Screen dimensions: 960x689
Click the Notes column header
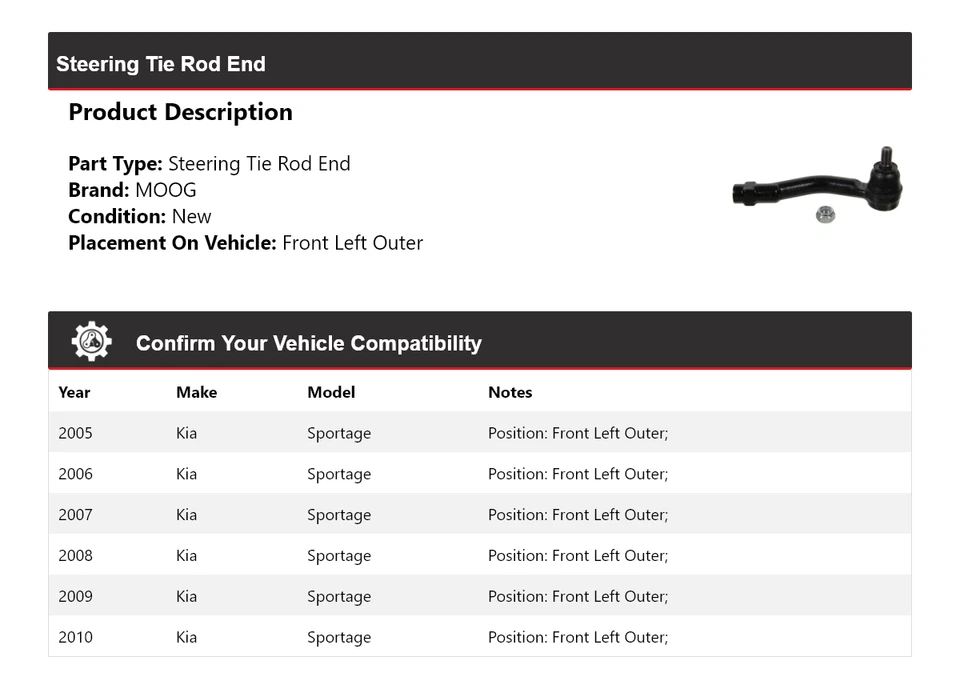(510, 392)
